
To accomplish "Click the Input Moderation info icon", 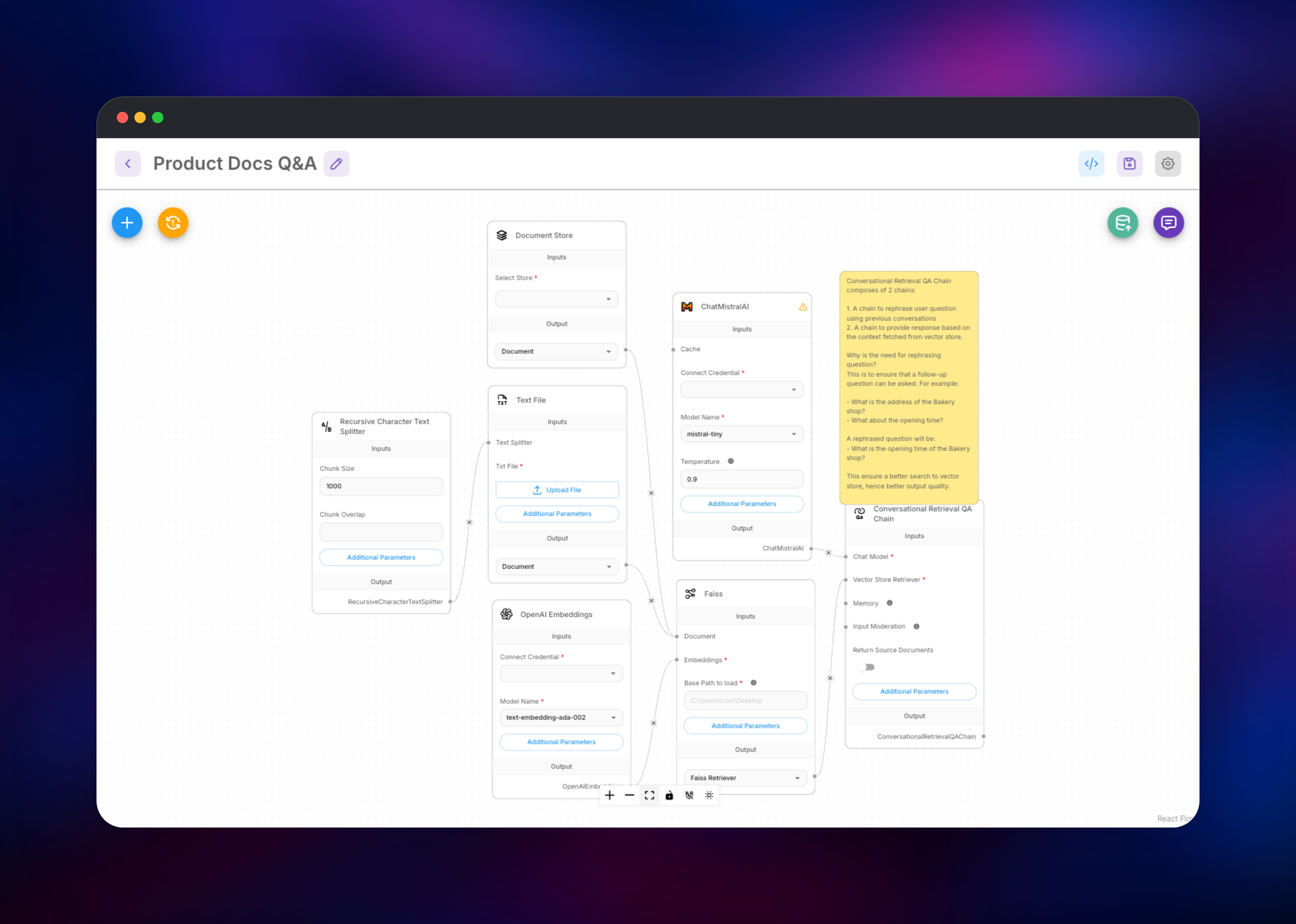I will pos(916,626).
